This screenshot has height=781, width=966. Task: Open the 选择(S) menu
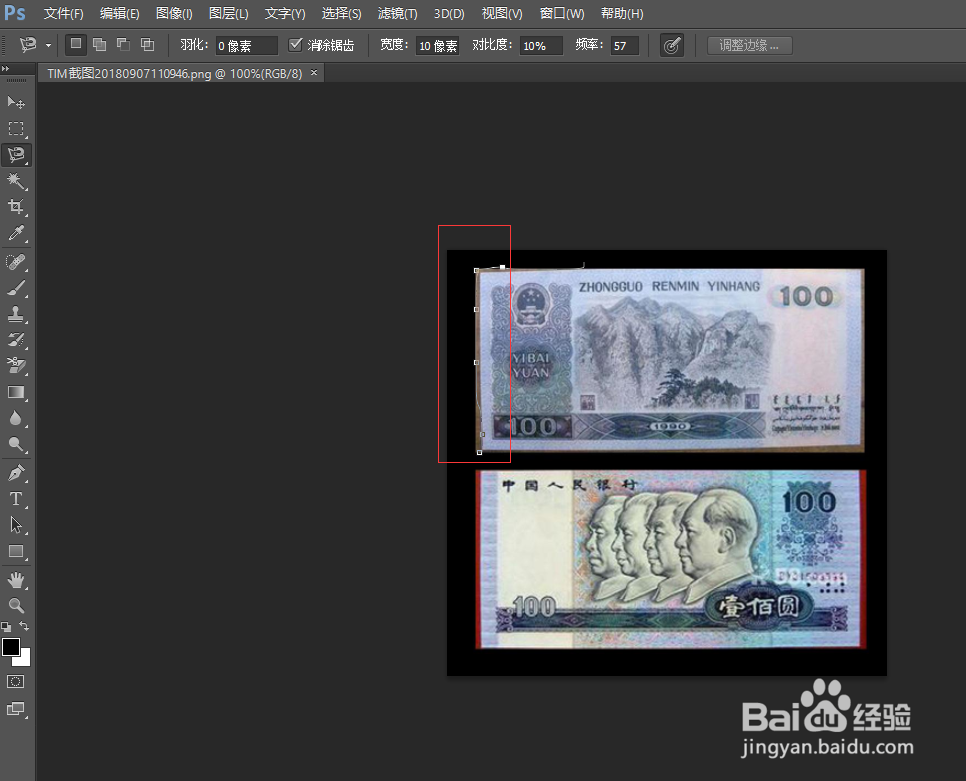pos(341,14)
